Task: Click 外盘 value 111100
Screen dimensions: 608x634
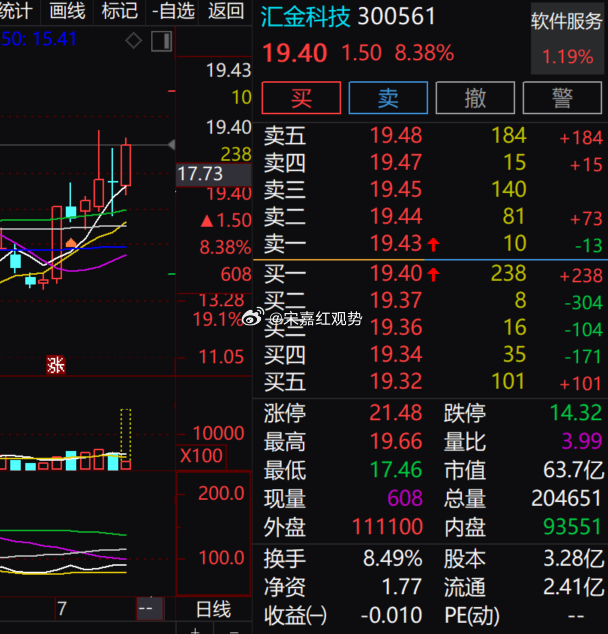Action: pos(388,527)
